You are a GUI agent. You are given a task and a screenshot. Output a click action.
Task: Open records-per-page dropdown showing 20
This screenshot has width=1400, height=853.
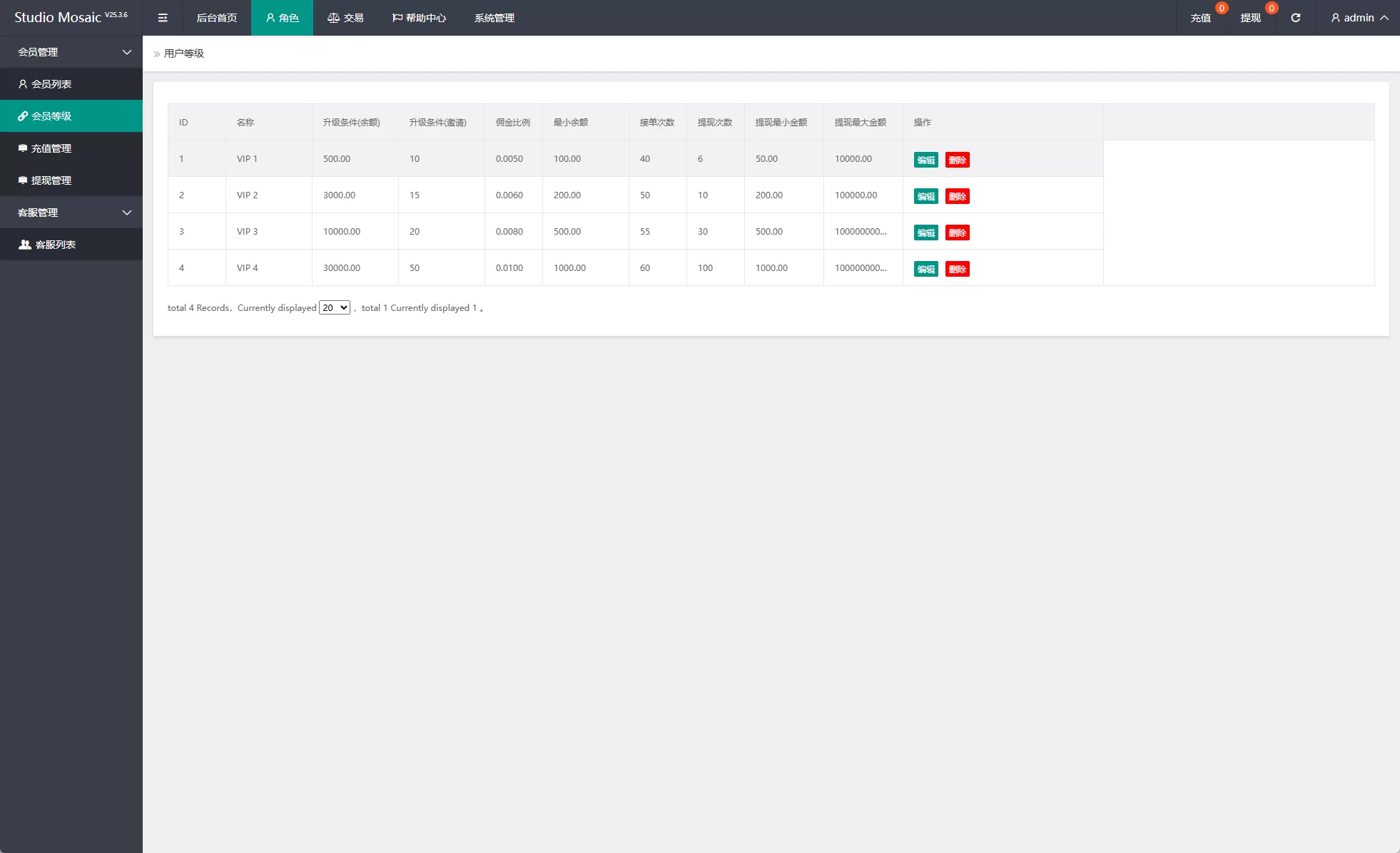(x=335, y=308)
